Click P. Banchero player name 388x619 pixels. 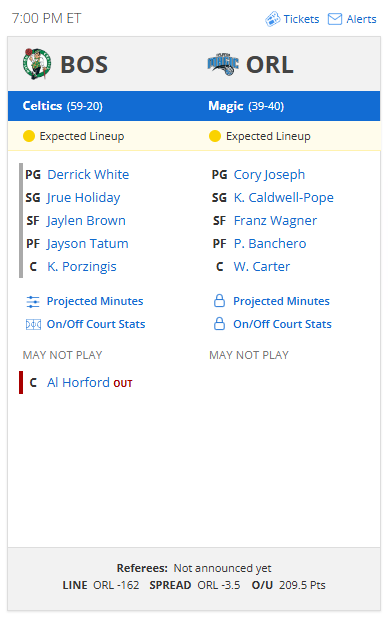pyautogui.click(x=270, y=244)
